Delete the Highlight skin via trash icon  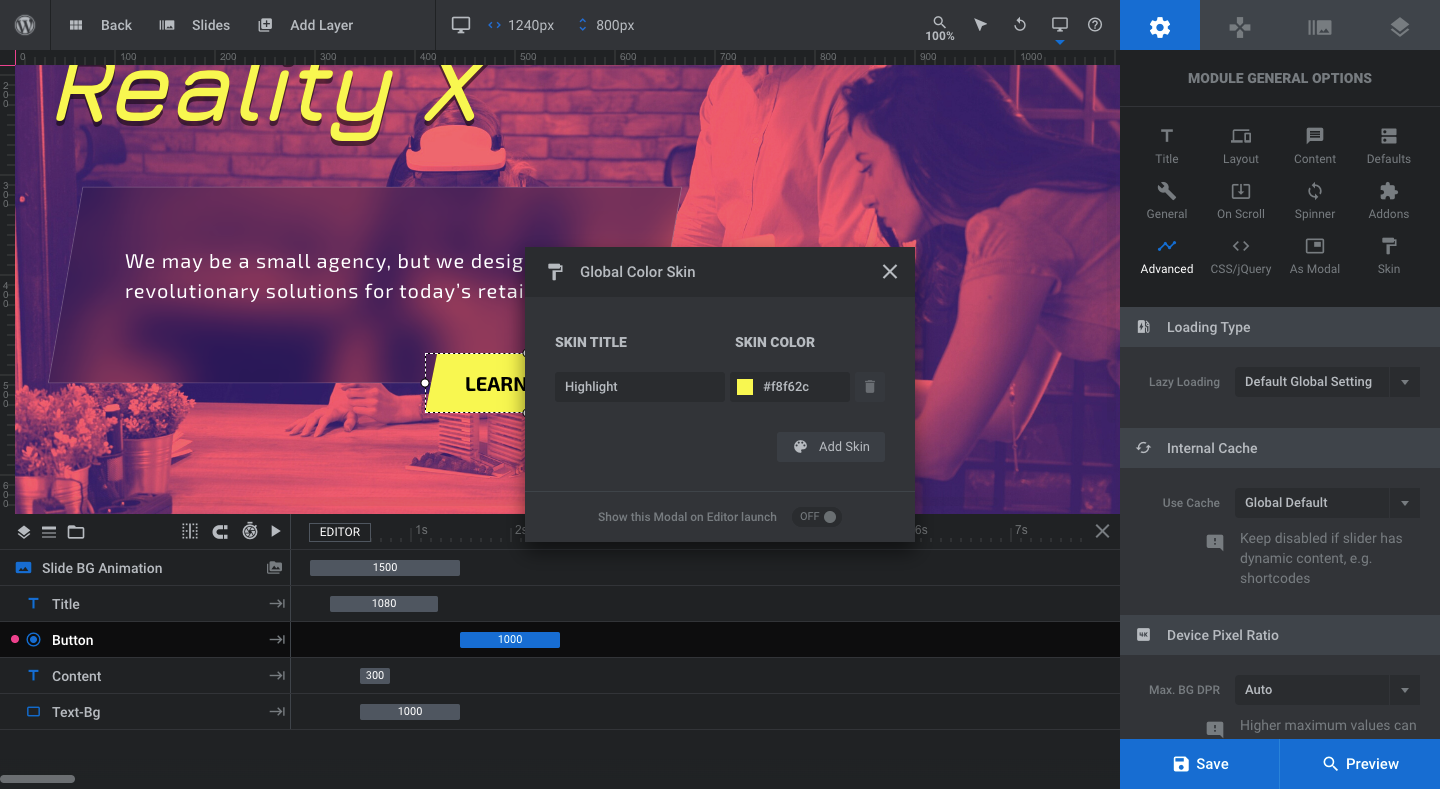pyautogui.click(x=870, y=387)
